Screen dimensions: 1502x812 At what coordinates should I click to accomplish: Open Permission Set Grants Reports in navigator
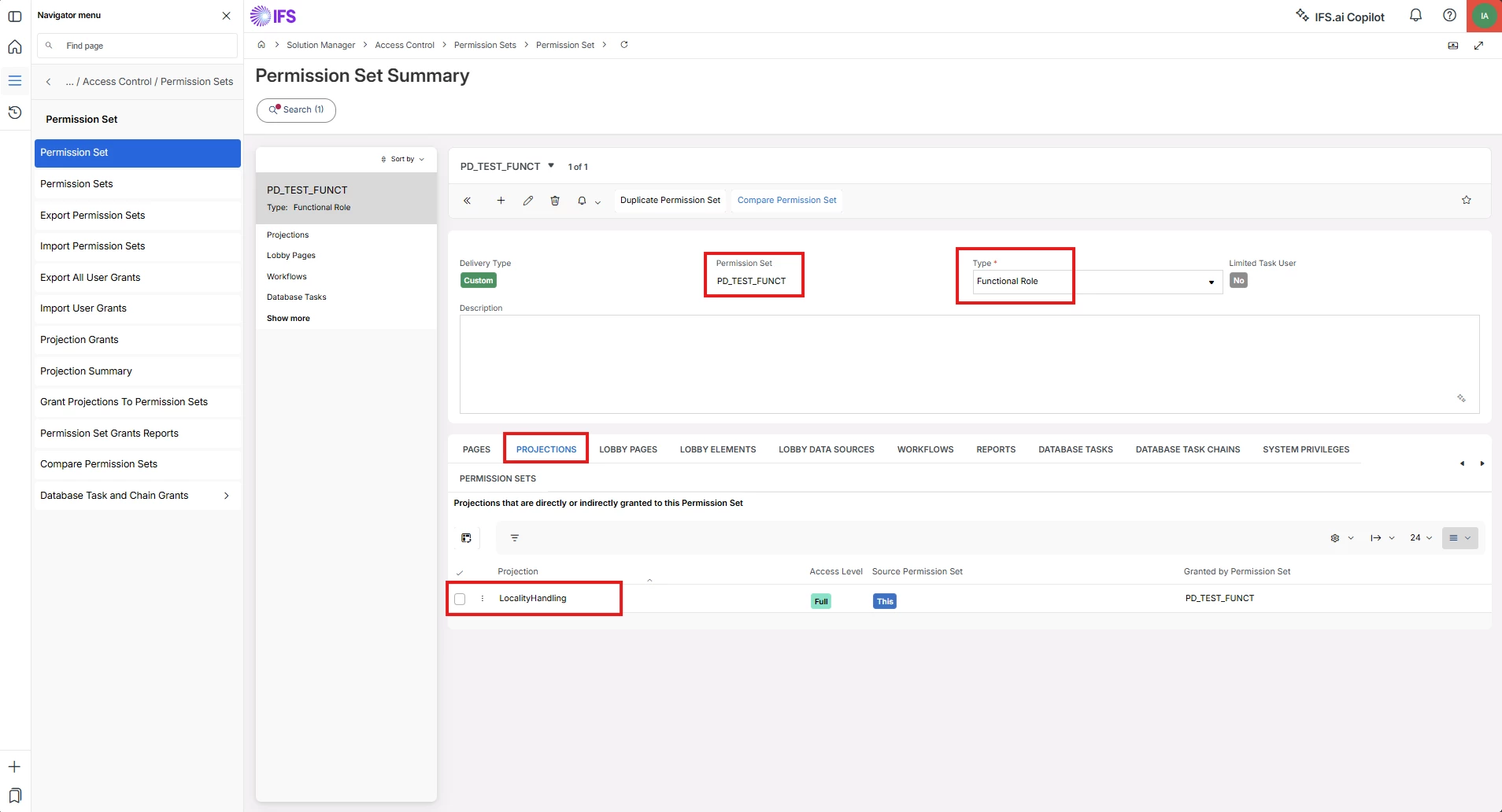[x=138, y=434]
